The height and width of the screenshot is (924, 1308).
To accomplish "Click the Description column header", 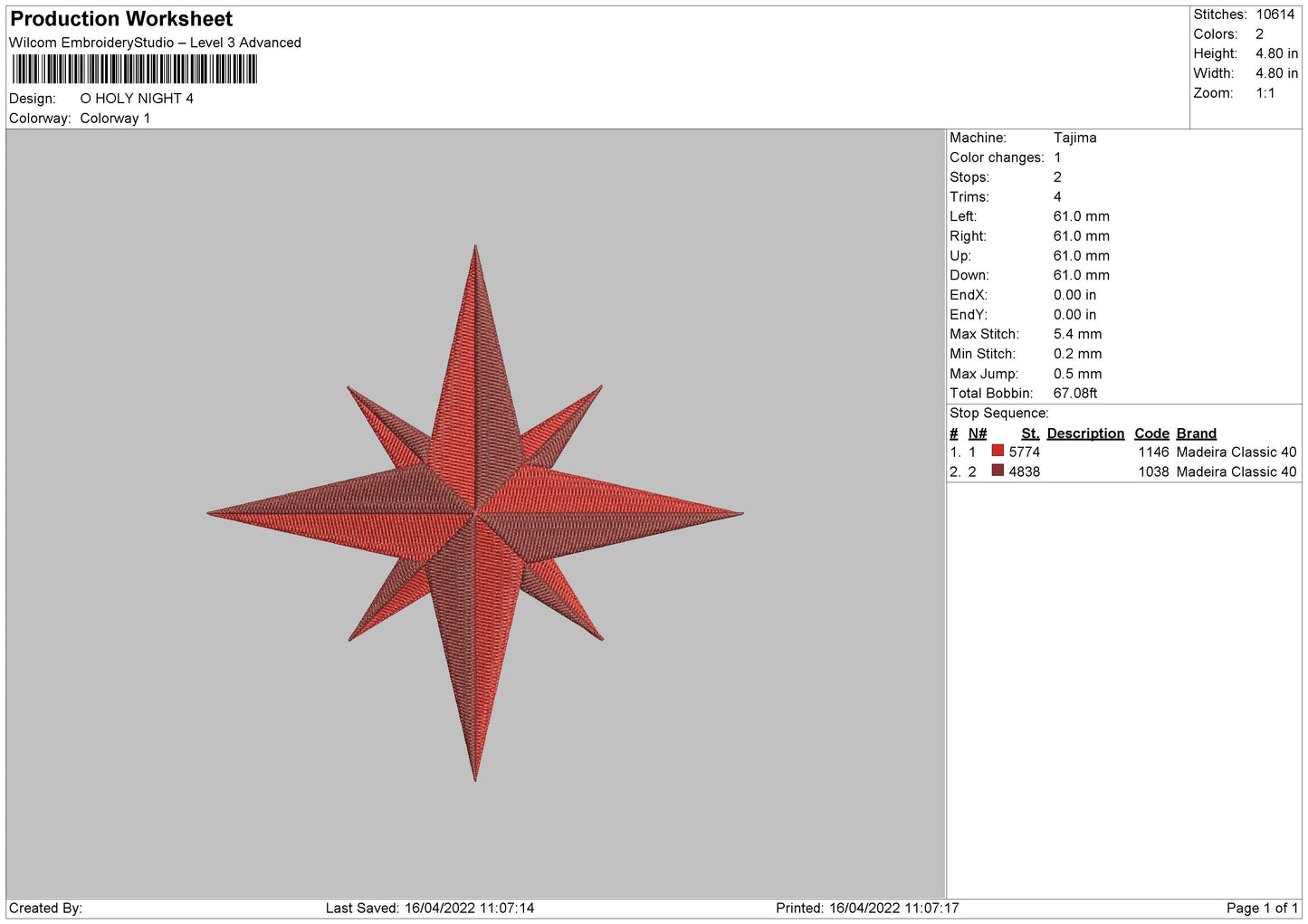I will [1085, 433].
